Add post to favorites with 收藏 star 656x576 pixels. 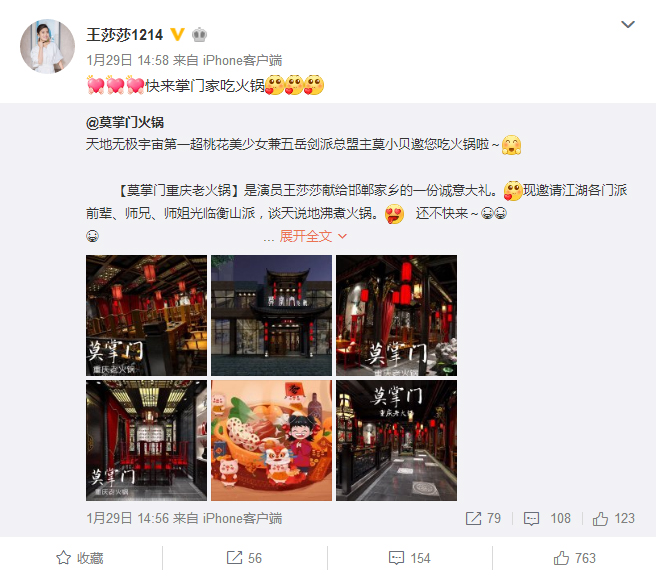[x=79, y=558]
